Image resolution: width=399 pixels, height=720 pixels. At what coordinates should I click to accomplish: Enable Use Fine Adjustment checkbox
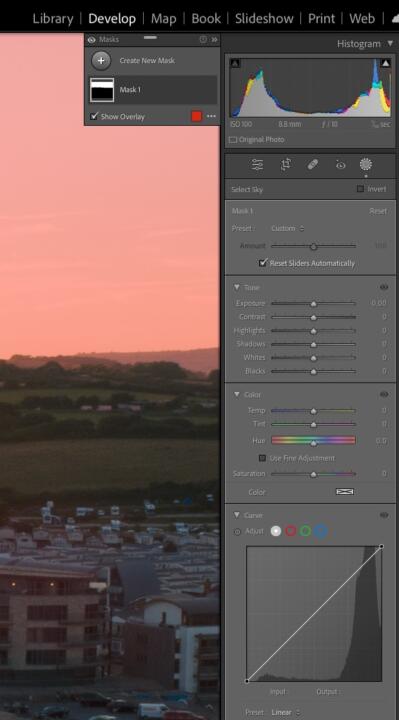pyautogui.click(x=262, y=458)
